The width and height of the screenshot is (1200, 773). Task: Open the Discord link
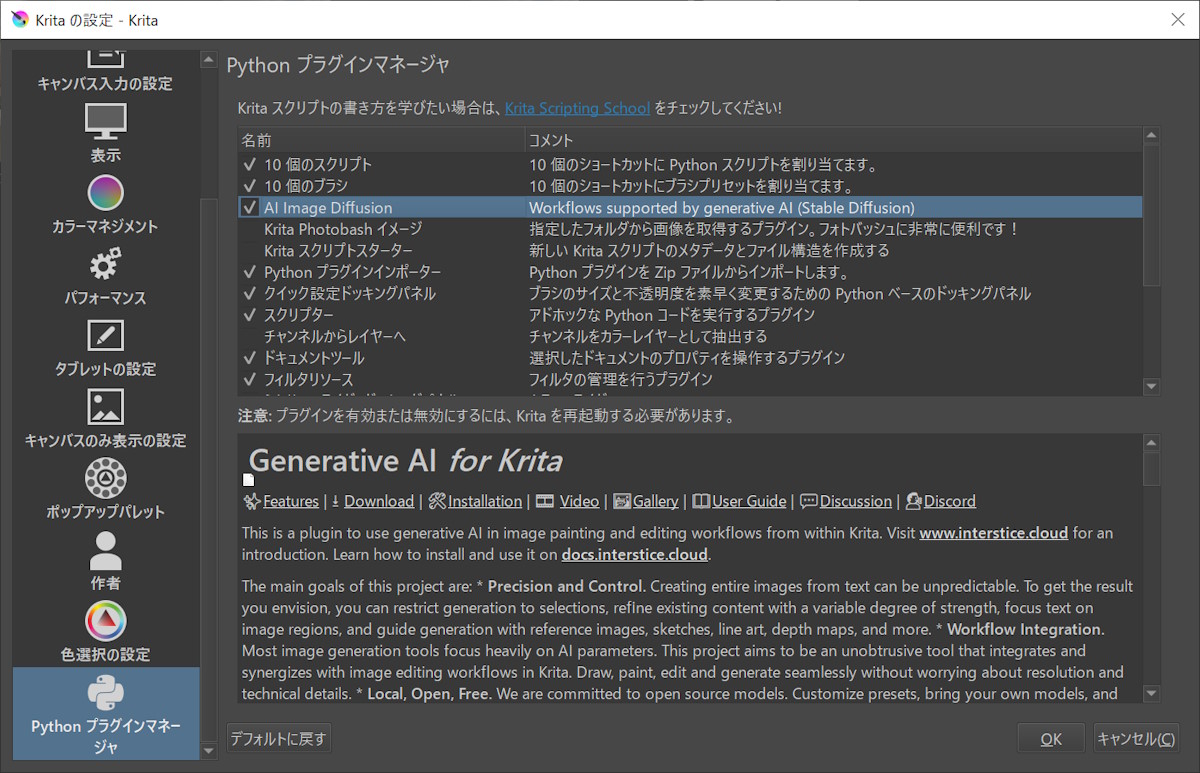(x=950, y=501)
